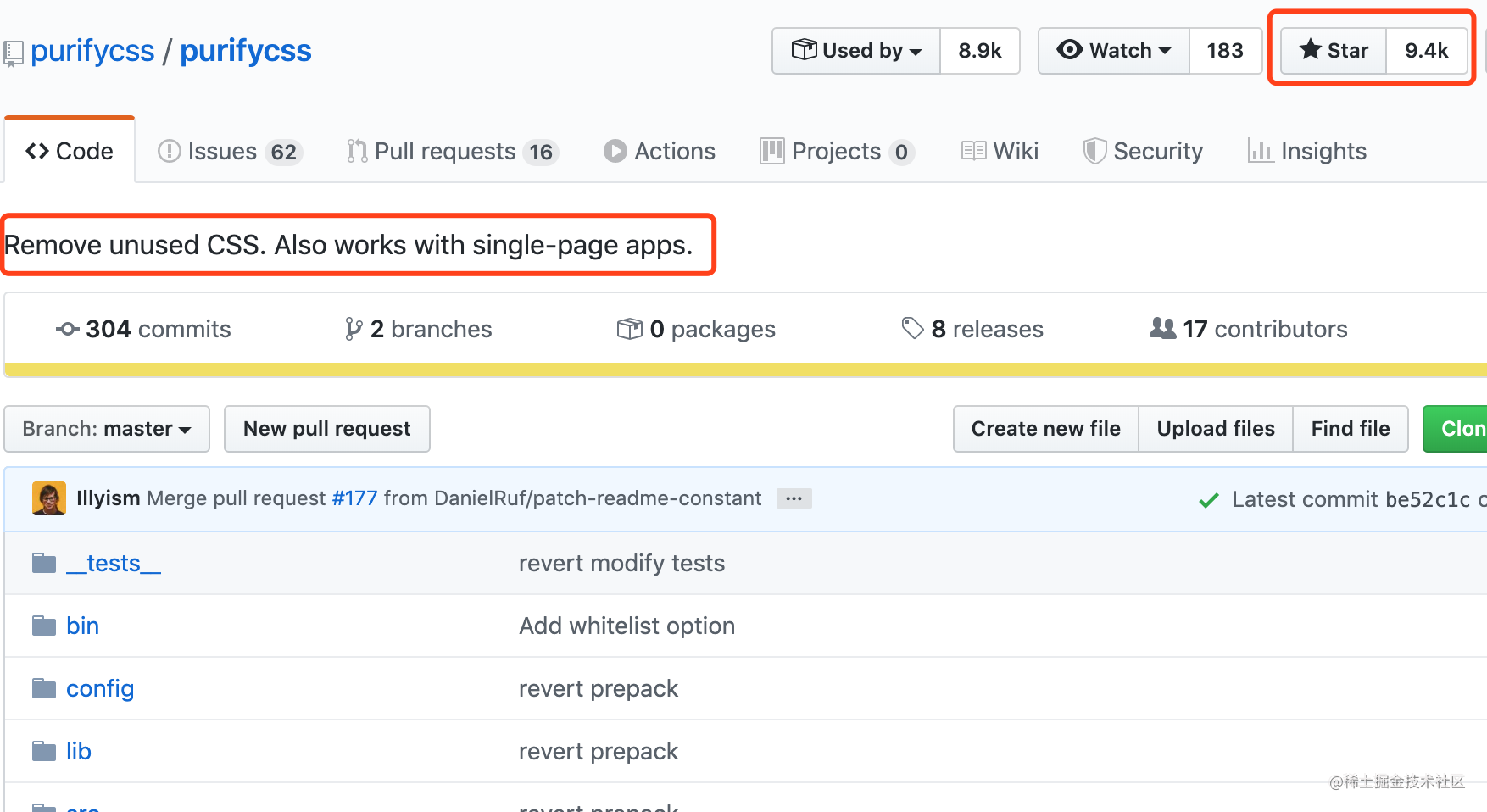Click Upload files button

(x=1216, y=429)
